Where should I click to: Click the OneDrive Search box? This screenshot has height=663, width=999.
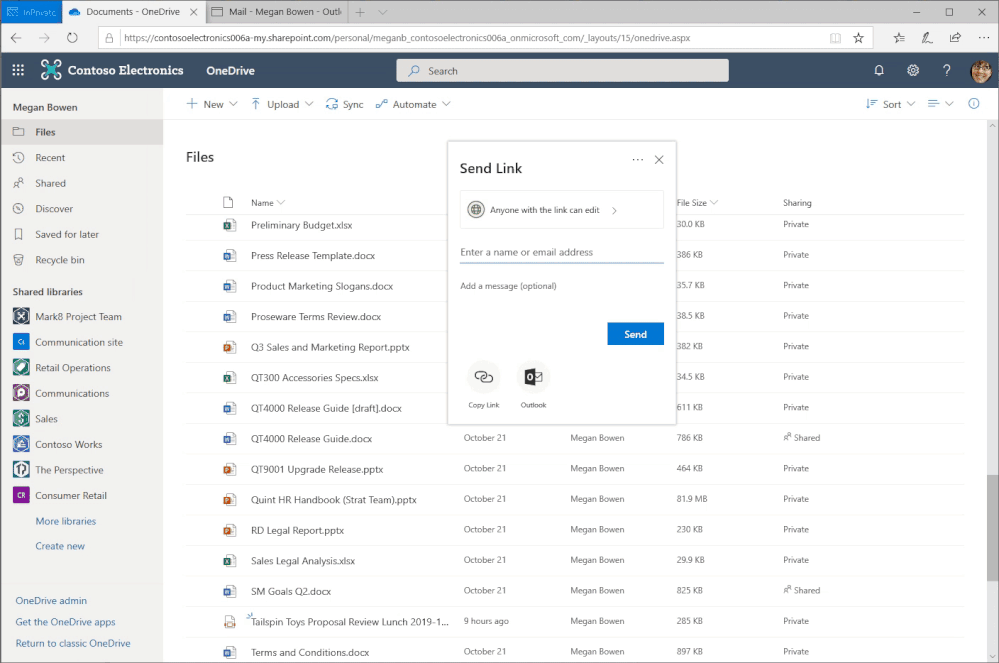tap(562, 71)
